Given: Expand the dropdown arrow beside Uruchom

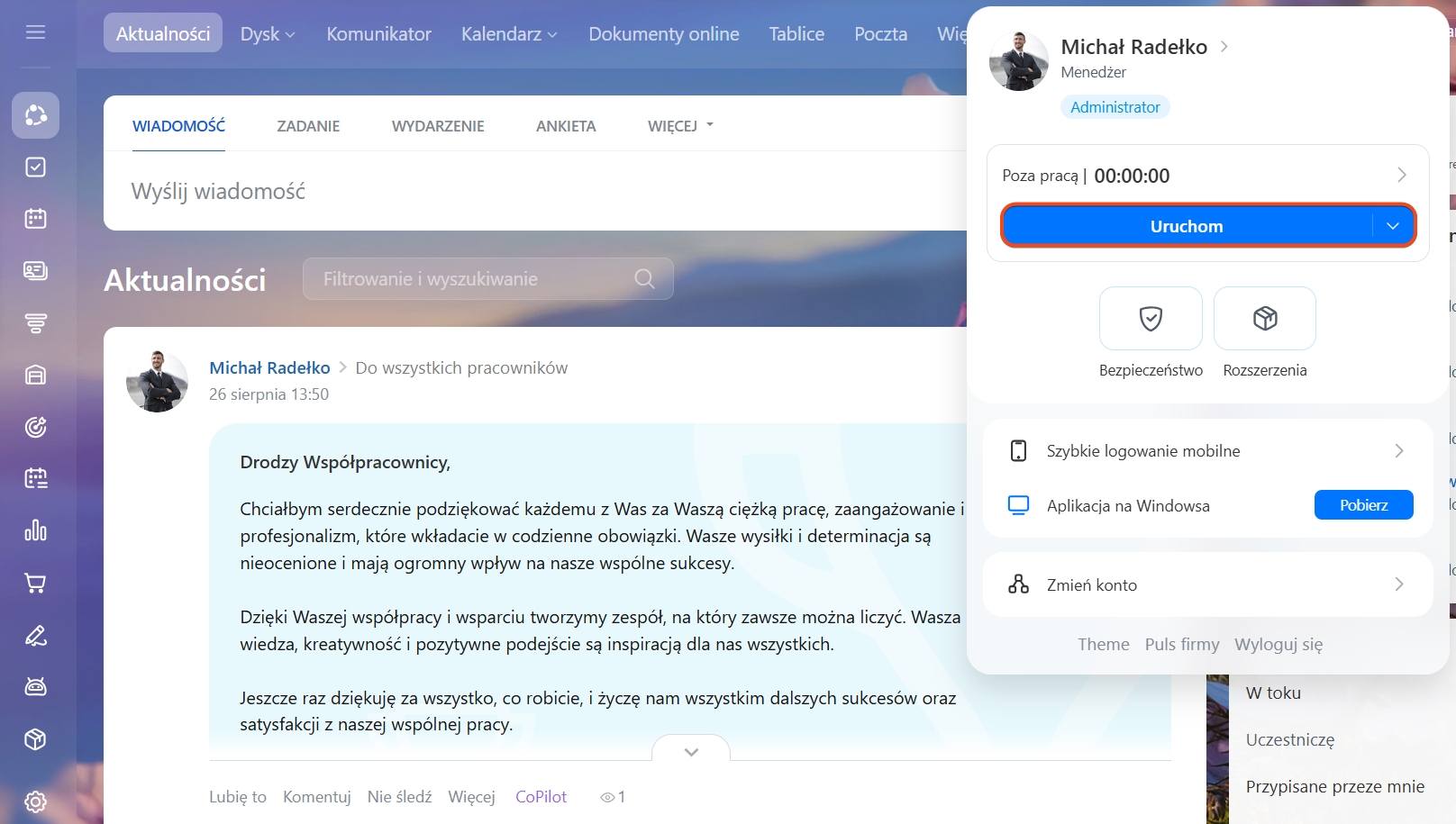Looking at the screenshot, I should pos(1393,226).
